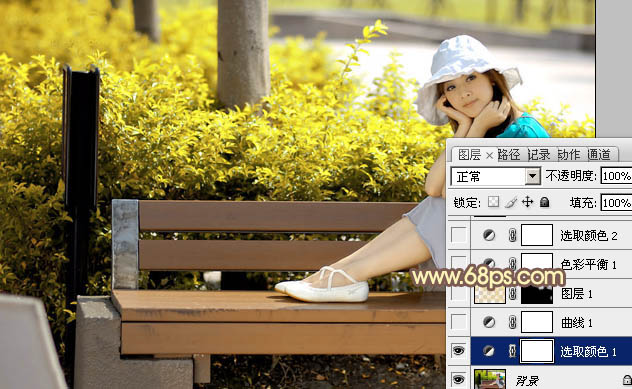Click the lock all padlock icon

coord(545,202)
